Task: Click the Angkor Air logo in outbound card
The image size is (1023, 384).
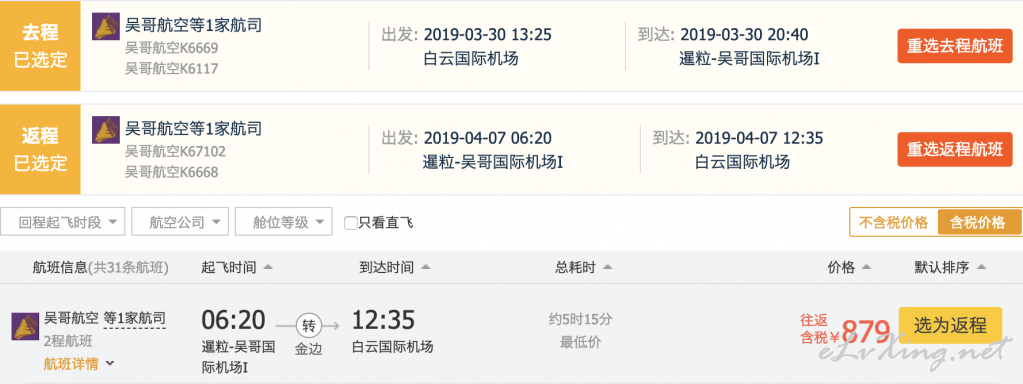Action: click(x=105, y=27)
